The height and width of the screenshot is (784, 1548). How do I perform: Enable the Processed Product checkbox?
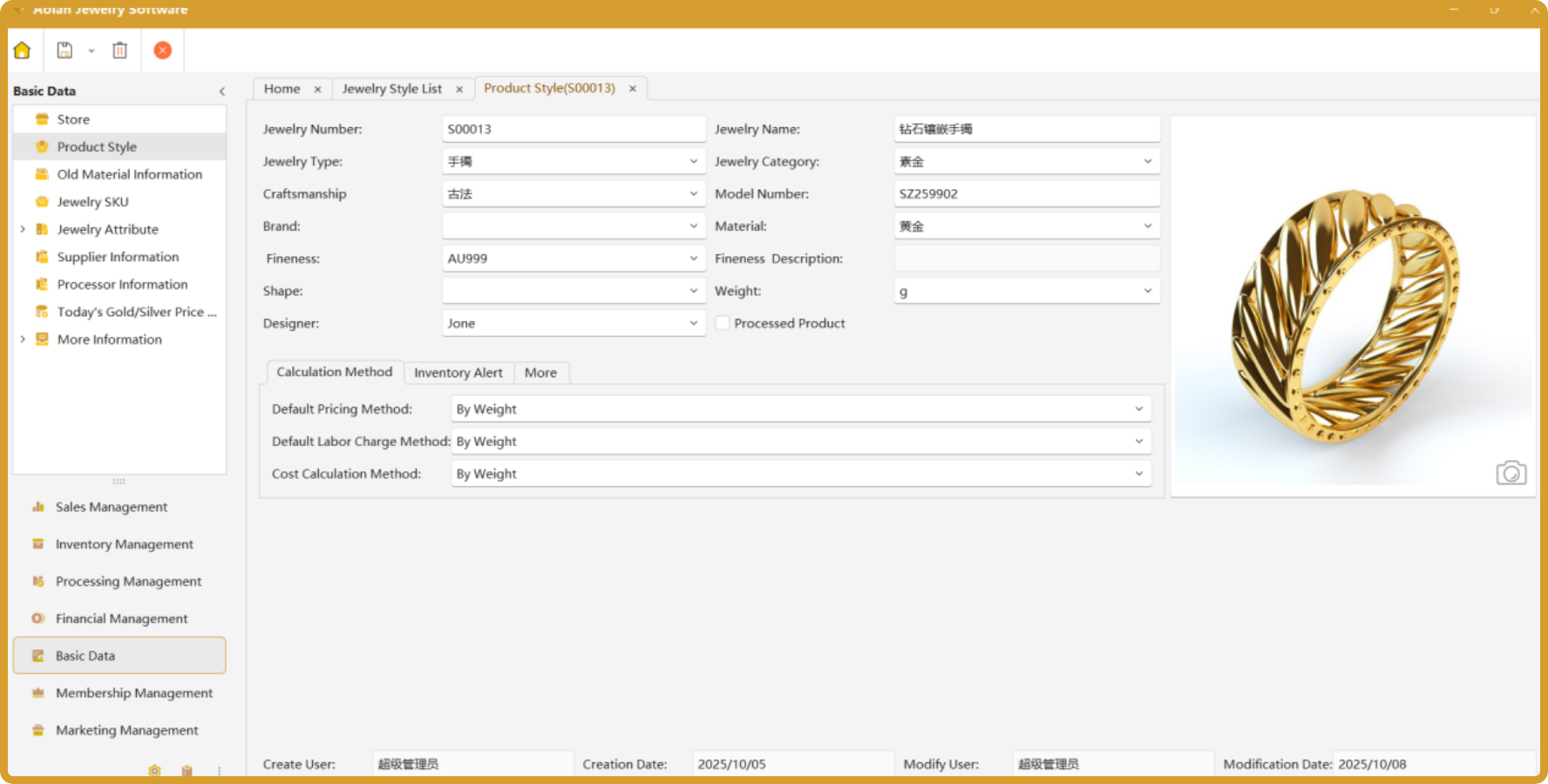tap(723, 323)
